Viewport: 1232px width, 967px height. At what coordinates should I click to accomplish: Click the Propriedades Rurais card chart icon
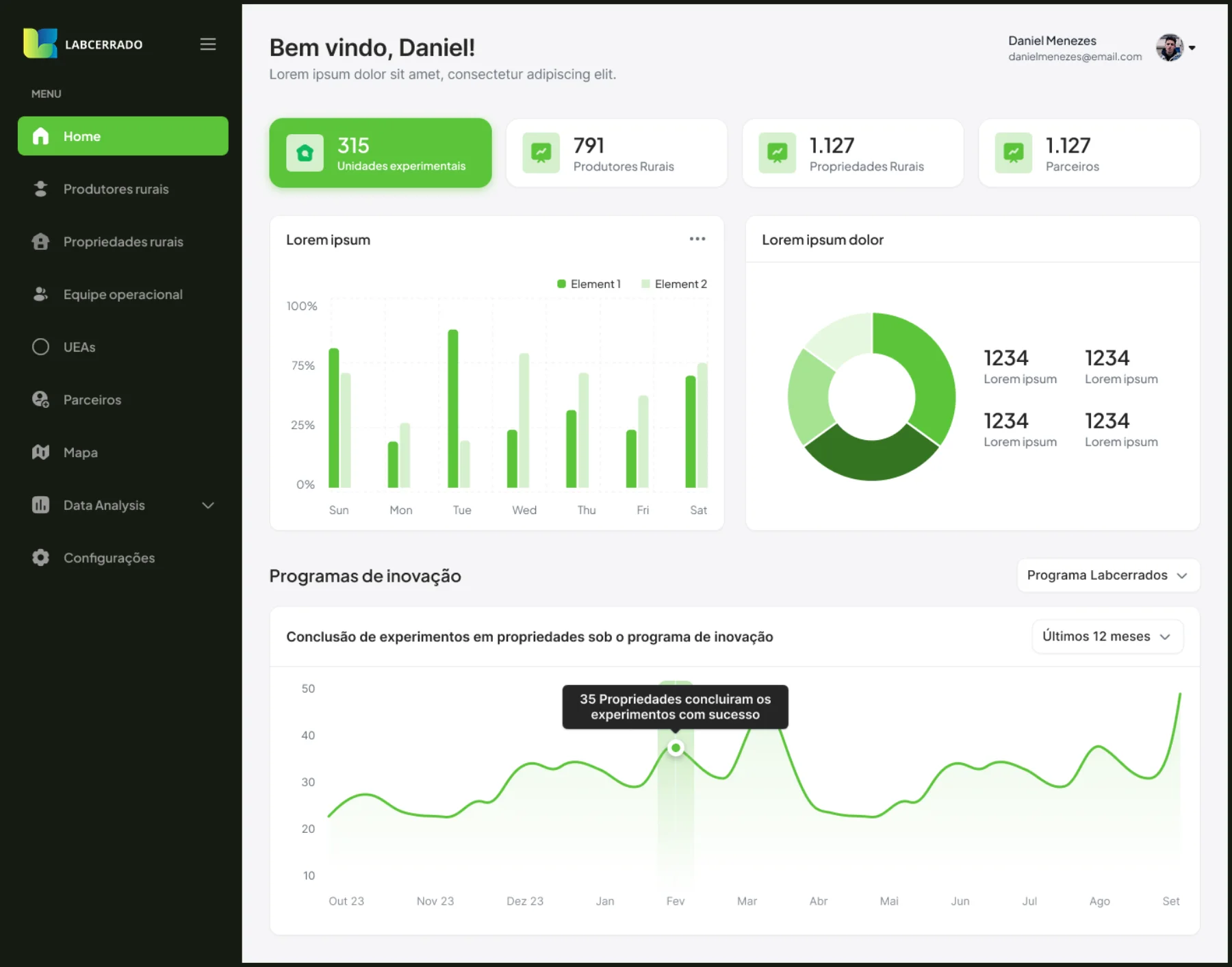[777, 153]
